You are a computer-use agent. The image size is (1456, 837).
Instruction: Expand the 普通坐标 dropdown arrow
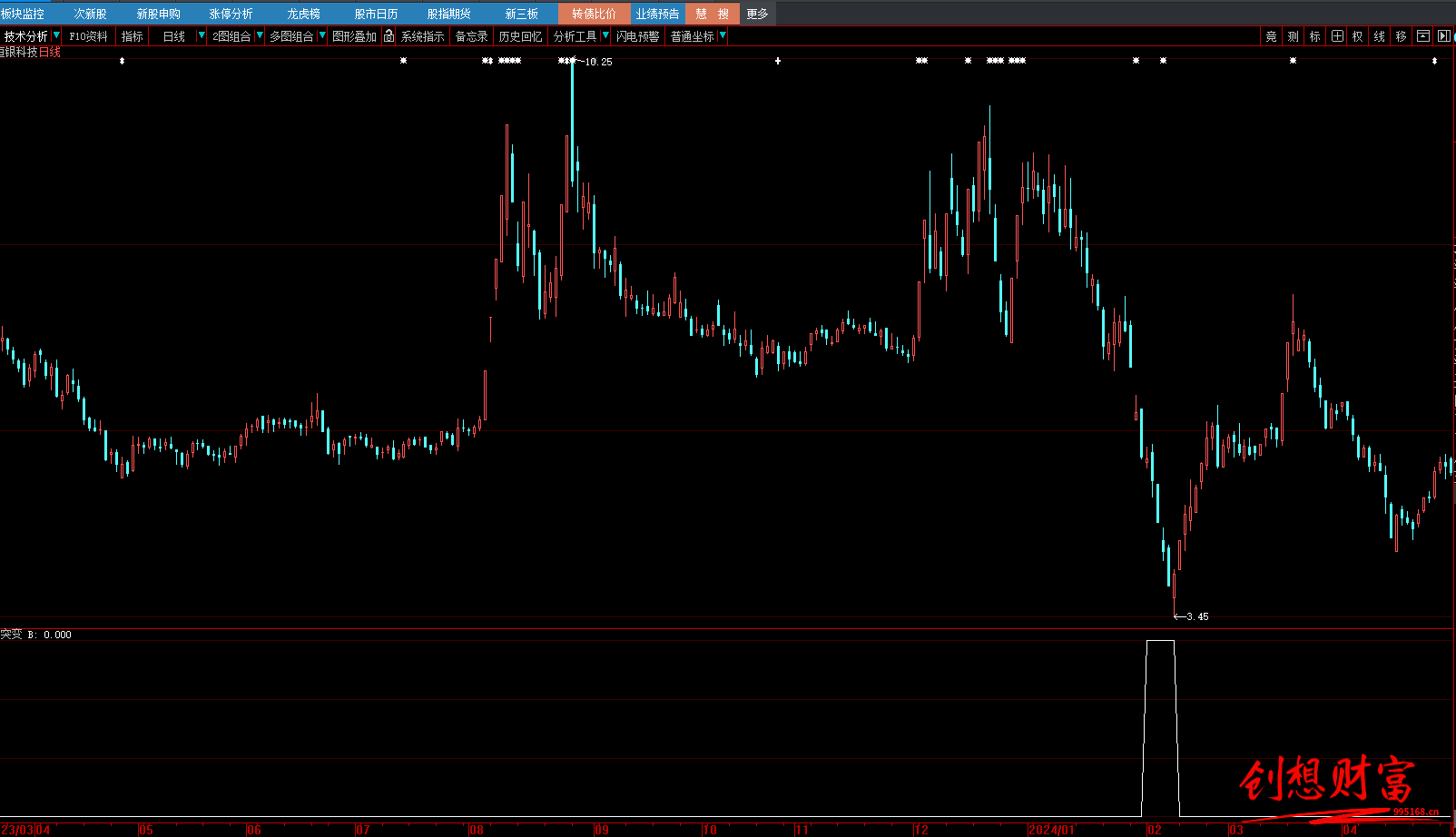[723, 35]
